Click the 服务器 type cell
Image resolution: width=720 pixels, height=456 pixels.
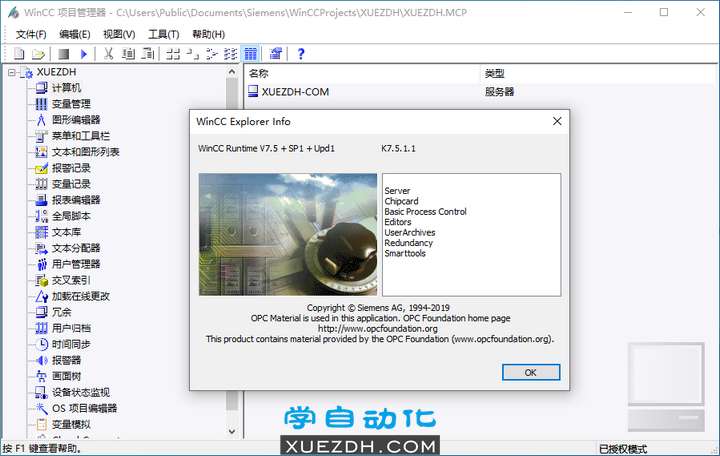[x=499, y=92]
